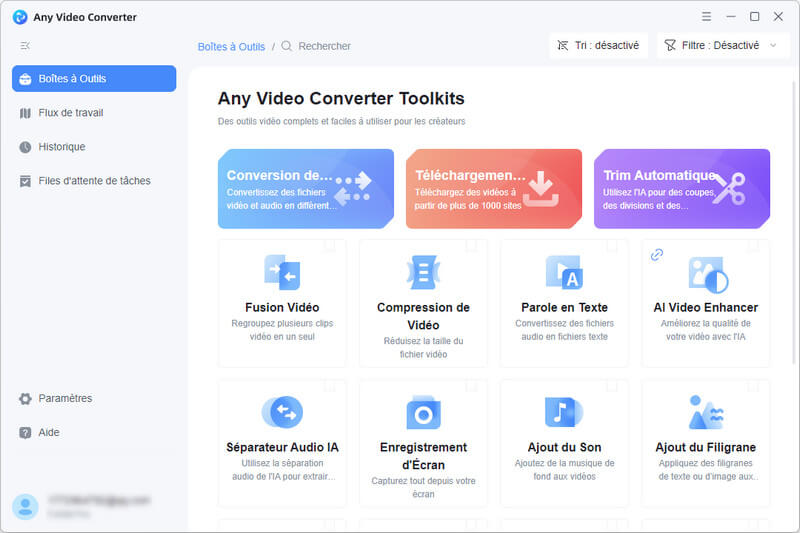The image size is (800, 533).
Task: Open the Fusion Vidéo tool icon
Action: pyautogui.click(x=282, y=272)
